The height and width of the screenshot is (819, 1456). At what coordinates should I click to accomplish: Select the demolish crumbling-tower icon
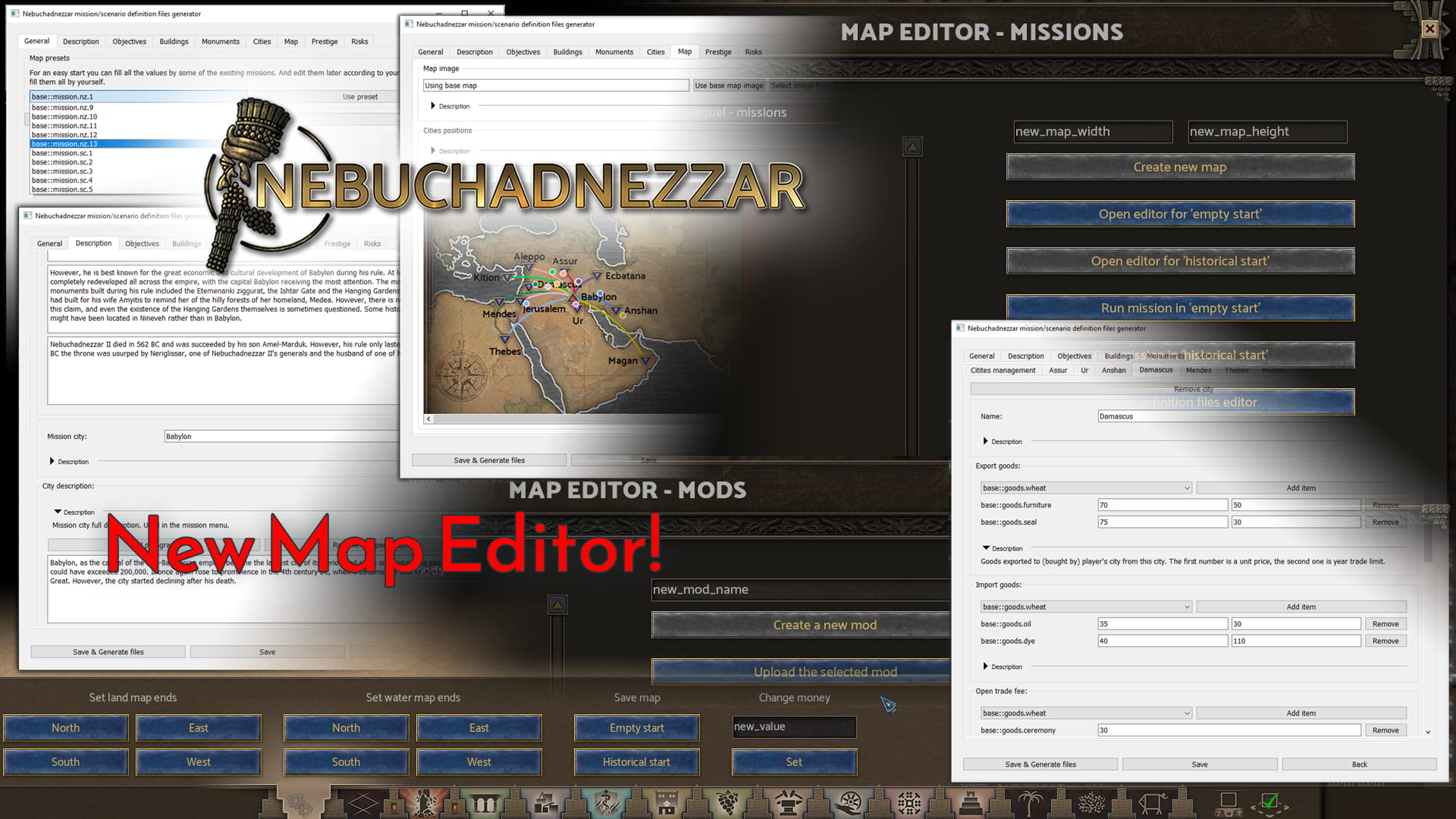click(423, 802)
